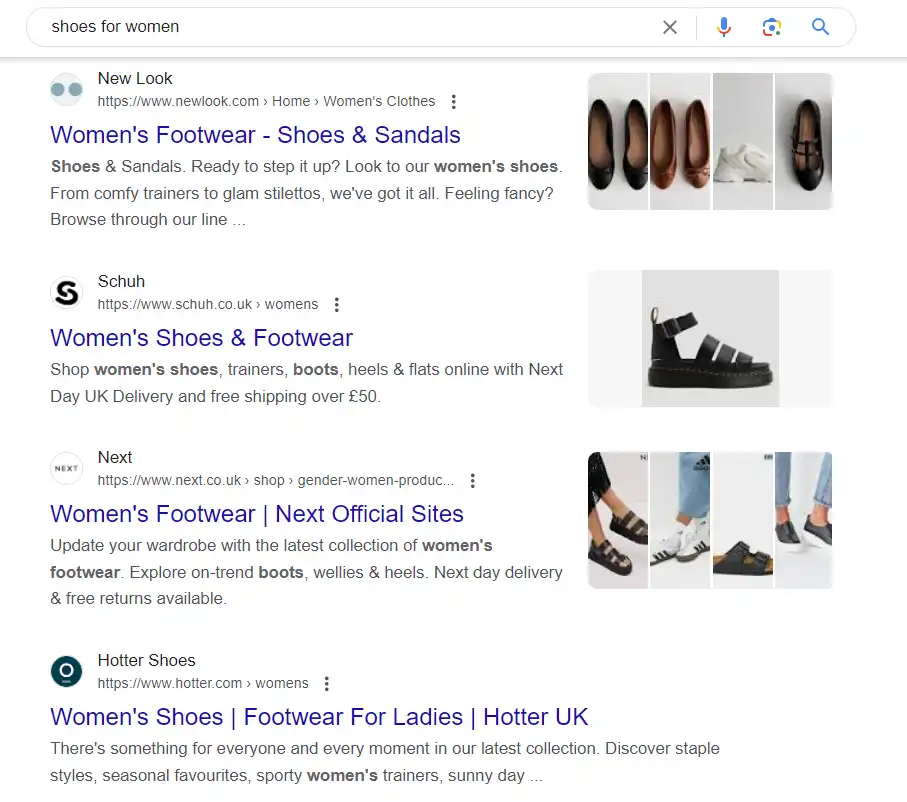Submit search with the magnifying glass icon
Viewport: 907px width, 802px height.
pos(820,27)
